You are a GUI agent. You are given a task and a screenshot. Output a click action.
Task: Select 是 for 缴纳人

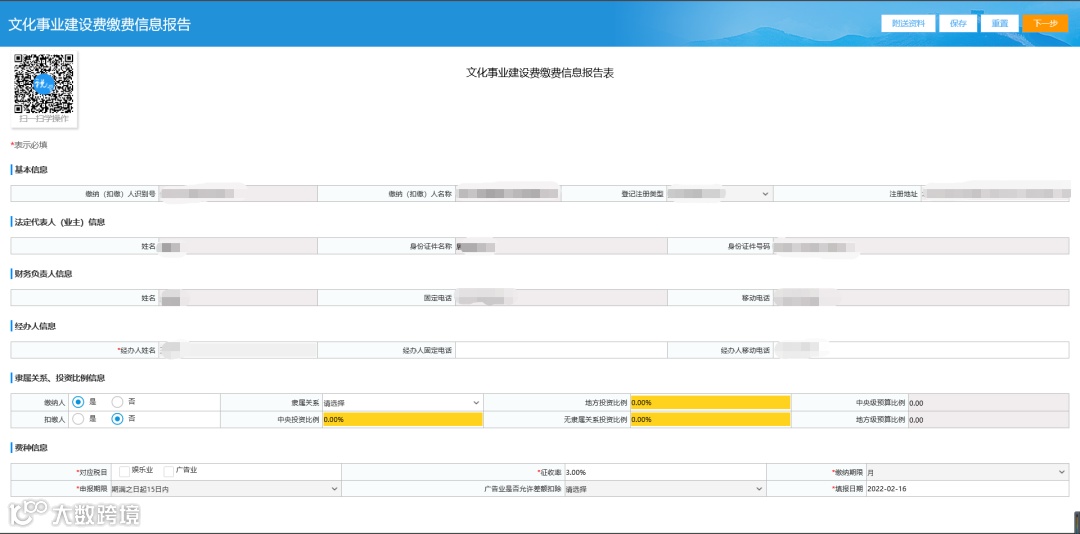79,402
